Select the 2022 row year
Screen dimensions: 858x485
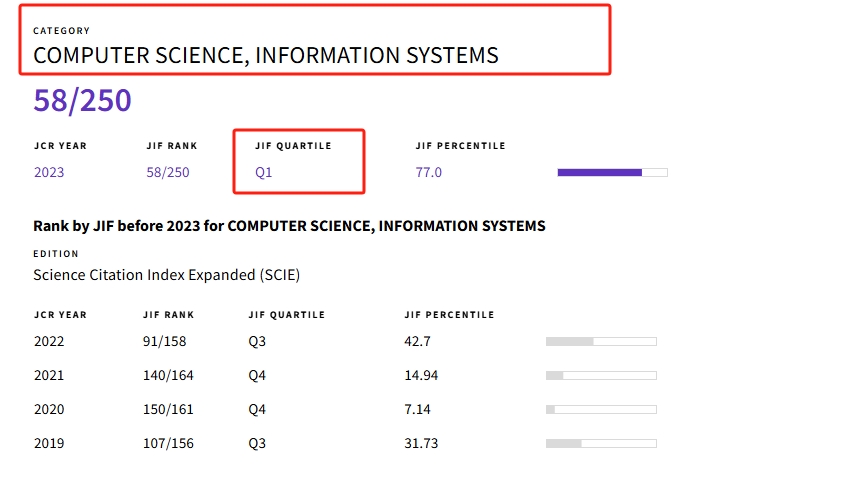tap(49, 341)
